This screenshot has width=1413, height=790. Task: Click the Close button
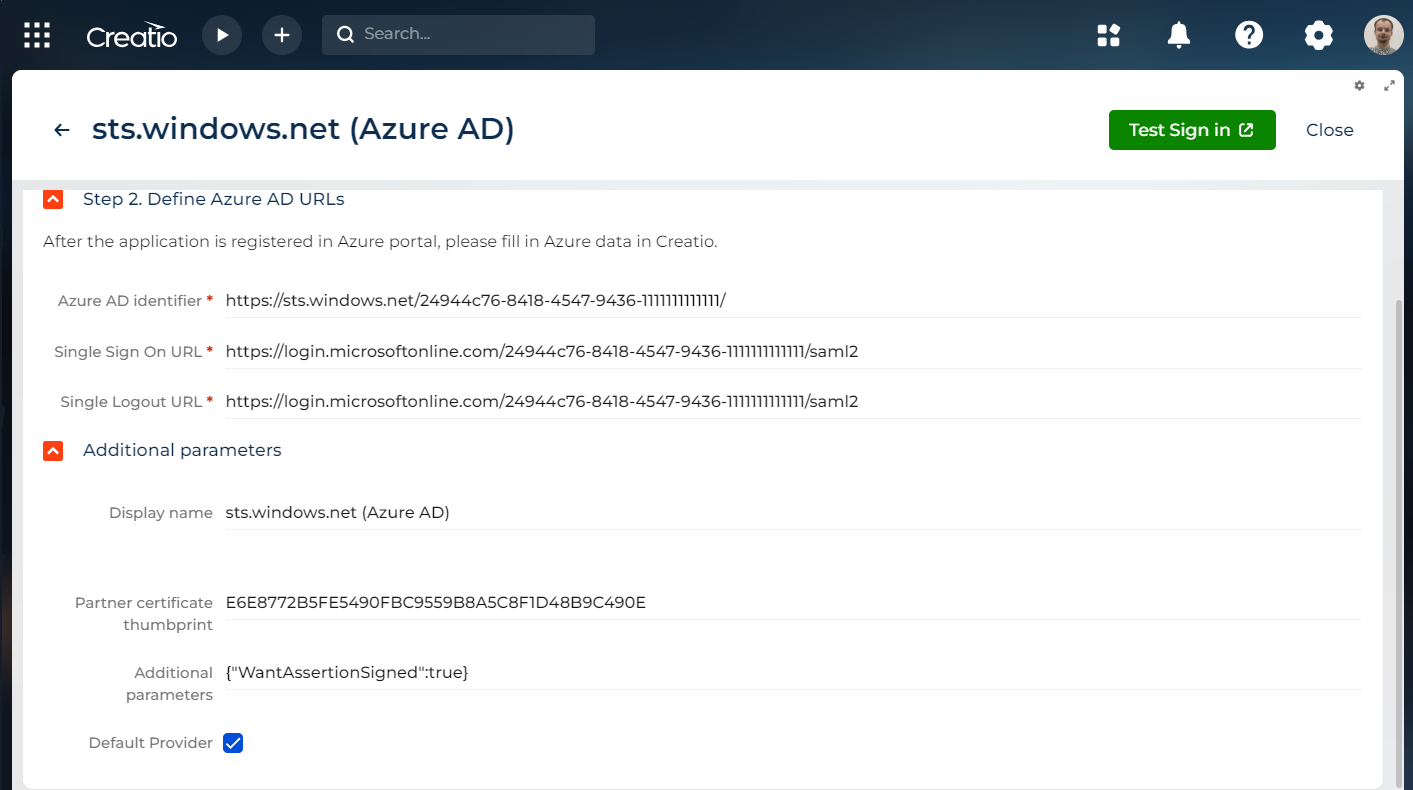(x=1329, y=130)
